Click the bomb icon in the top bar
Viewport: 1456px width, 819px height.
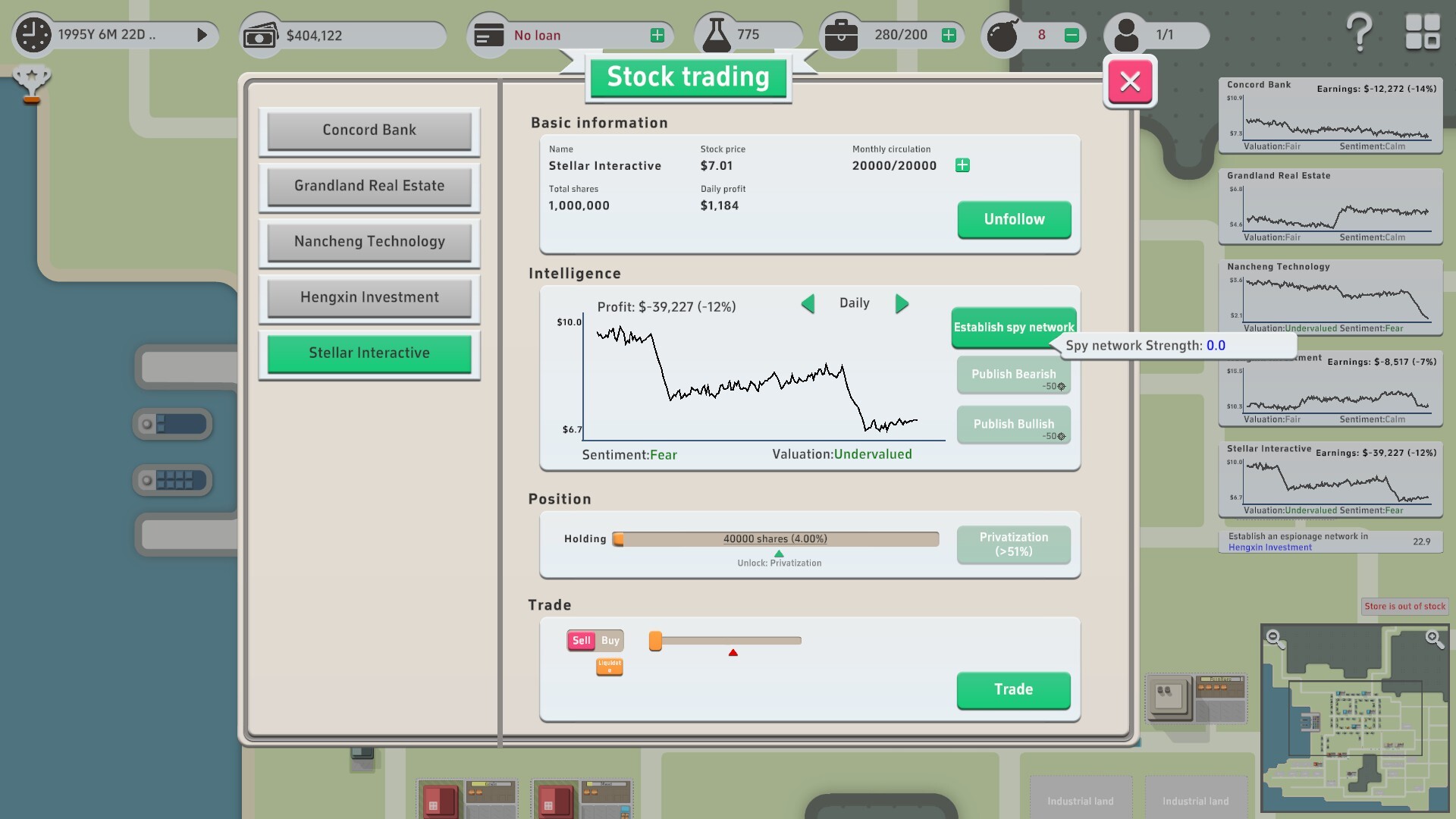1003,33
